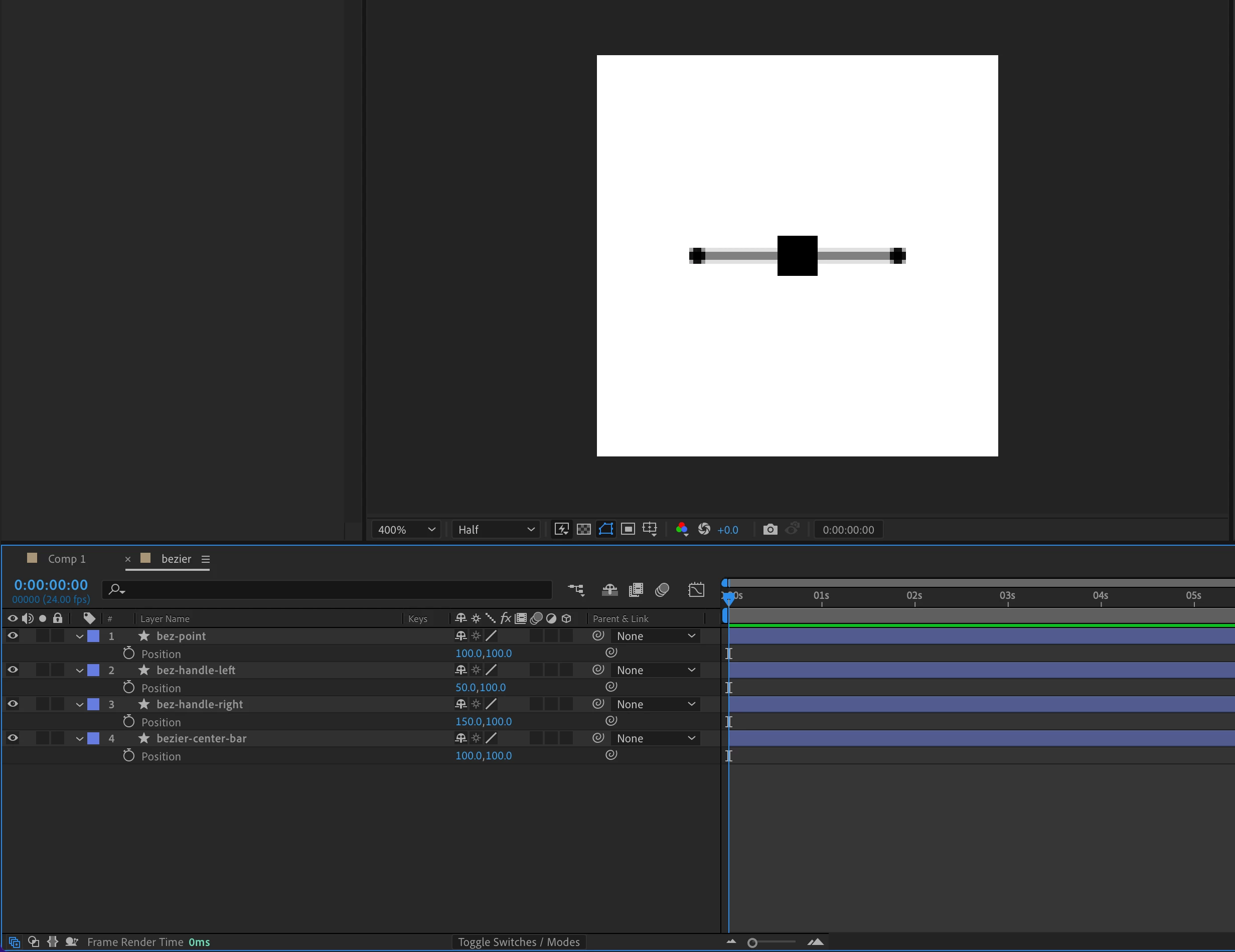Click the timeline zoom slider handle

[752, 943]
